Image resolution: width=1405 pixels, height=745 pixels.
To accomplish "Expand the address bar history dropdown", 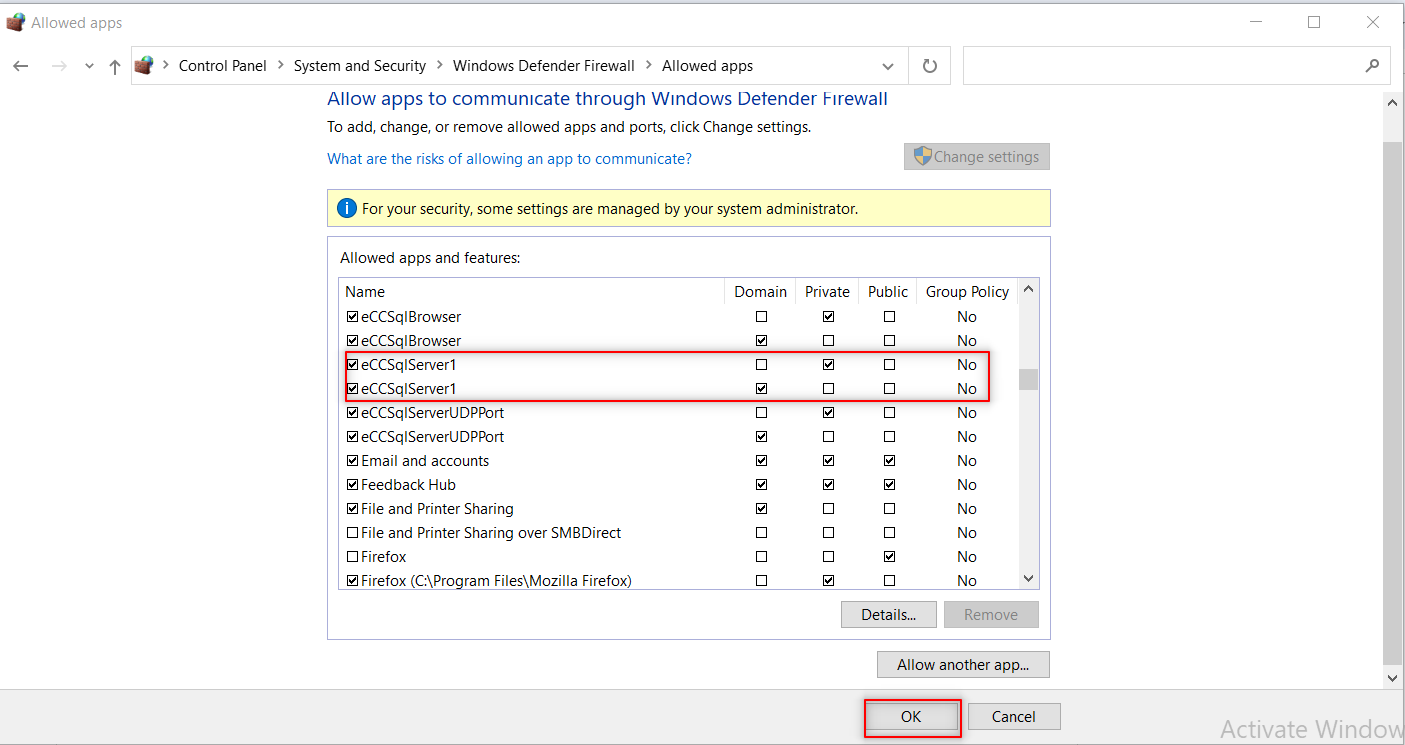I will coord(888,66).
